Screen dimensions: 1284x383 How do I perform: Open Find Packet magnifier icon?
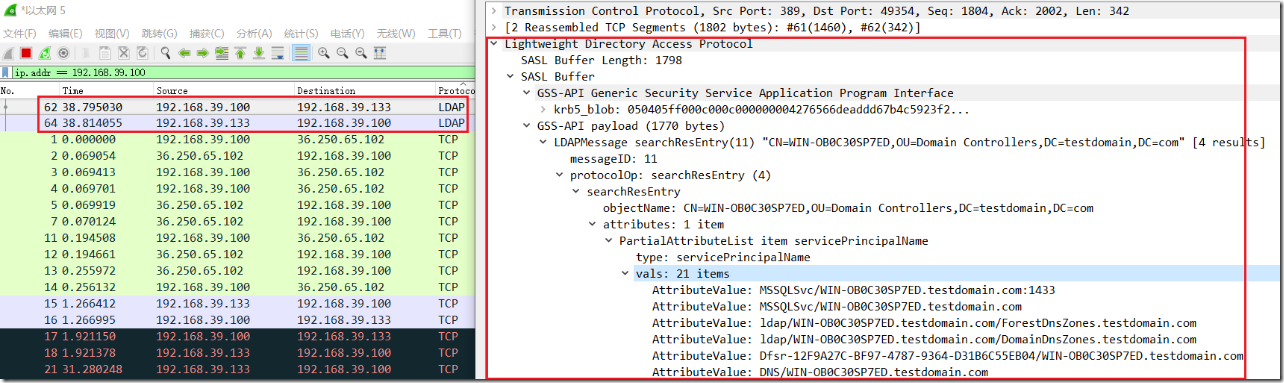(x=166, y=53)
